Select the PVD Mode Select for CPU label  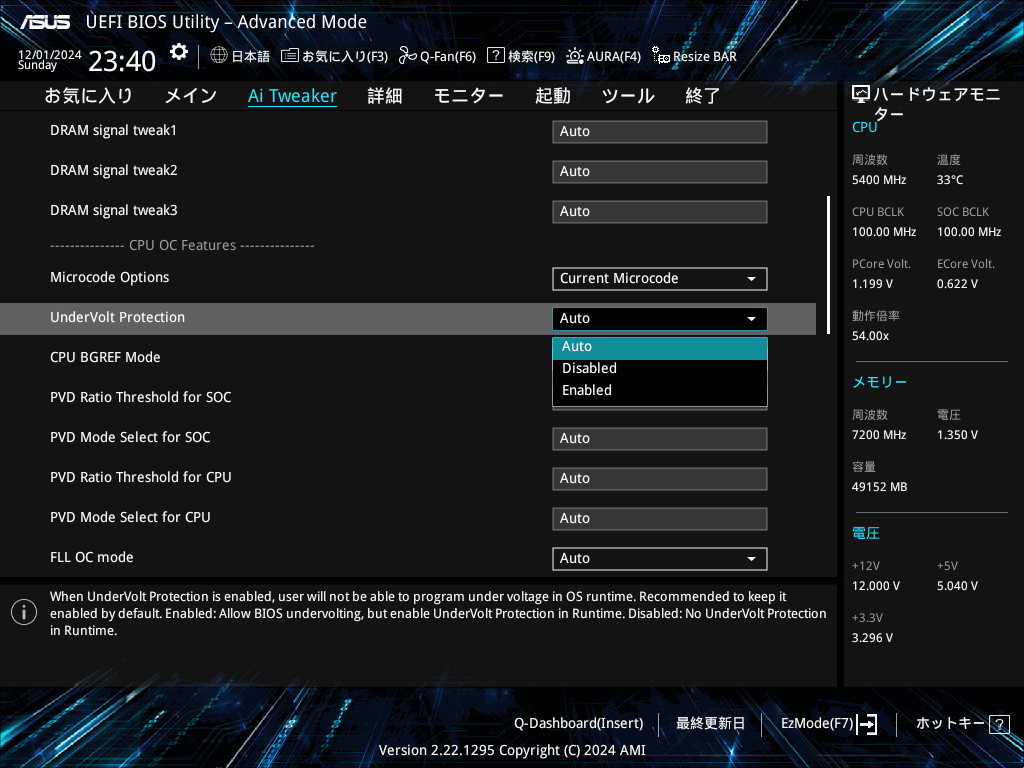tap(130, 517)
